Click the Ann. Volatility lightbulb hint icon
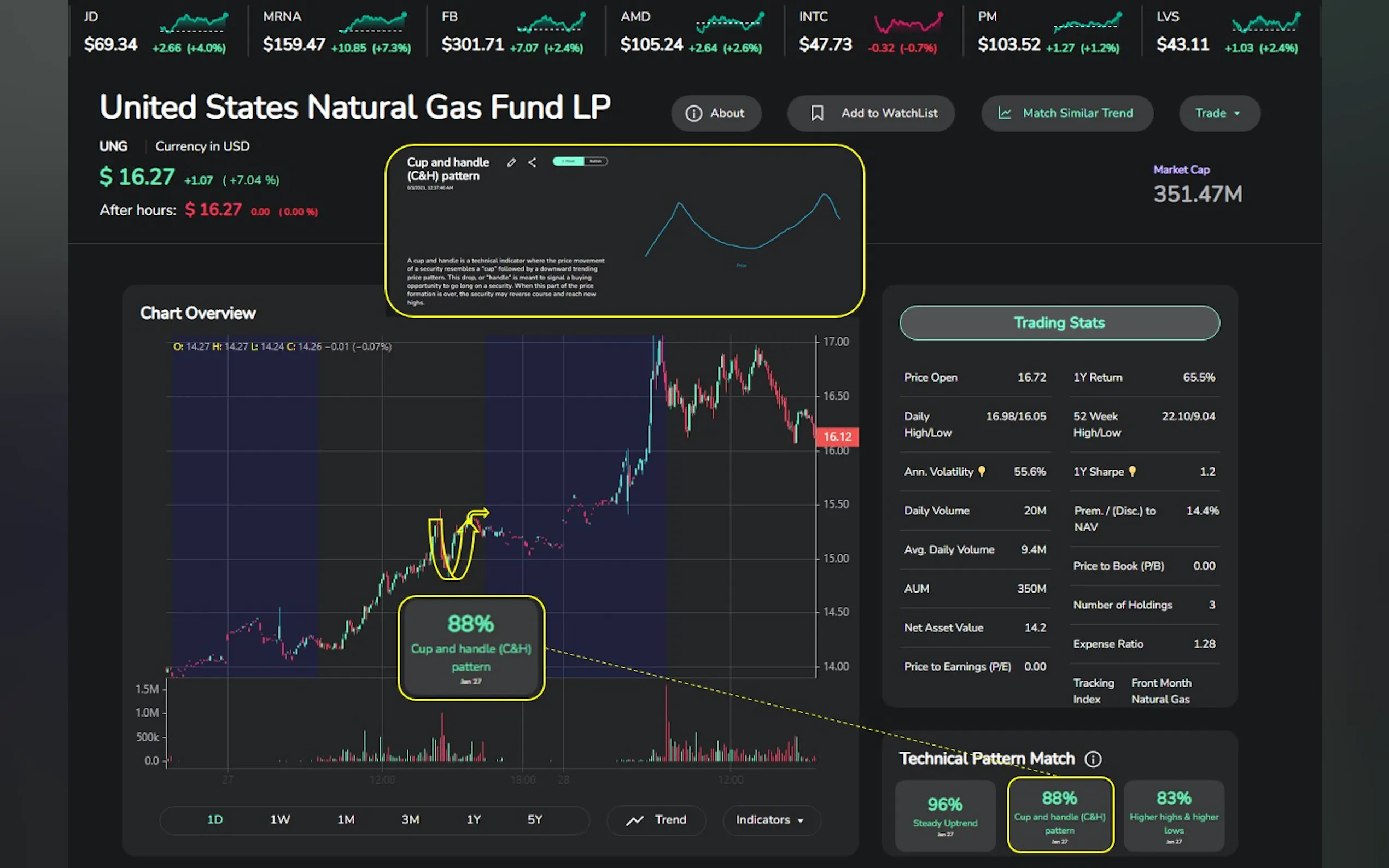The height and width of the screenshot is (868, 1389). pos(982,471)
